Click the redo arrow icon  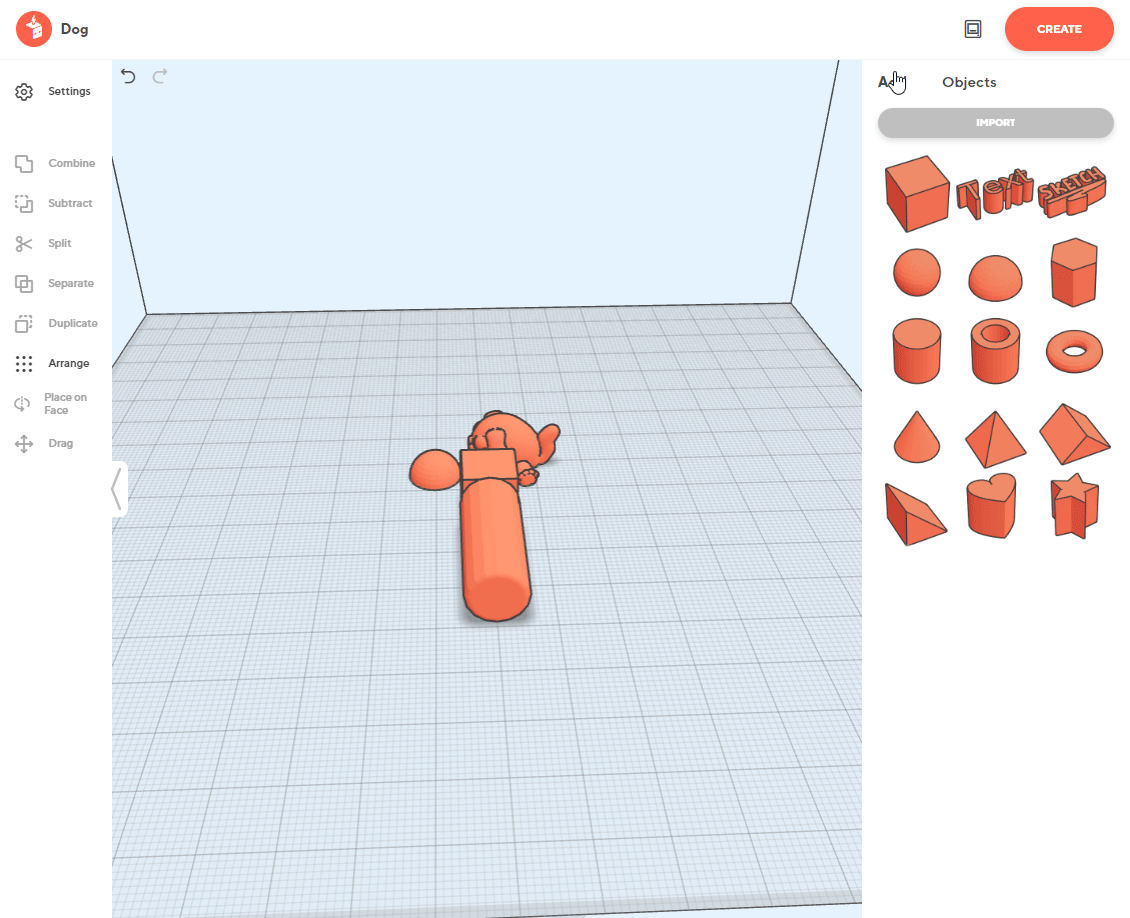[x=160, y=76]
